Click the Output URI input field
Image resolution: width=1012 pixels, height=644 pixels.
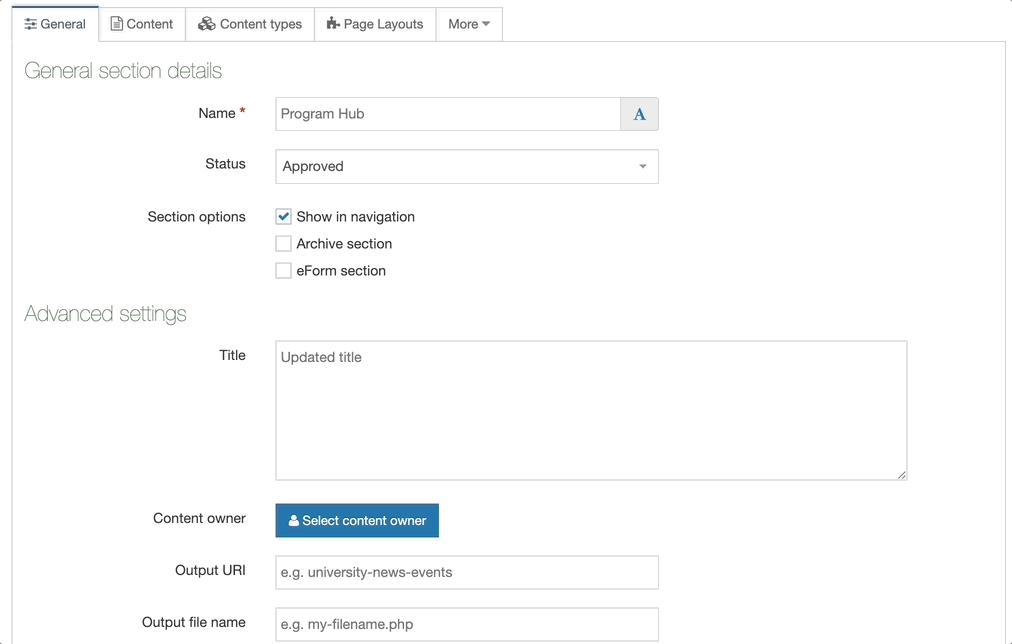[x=466, y=571]
